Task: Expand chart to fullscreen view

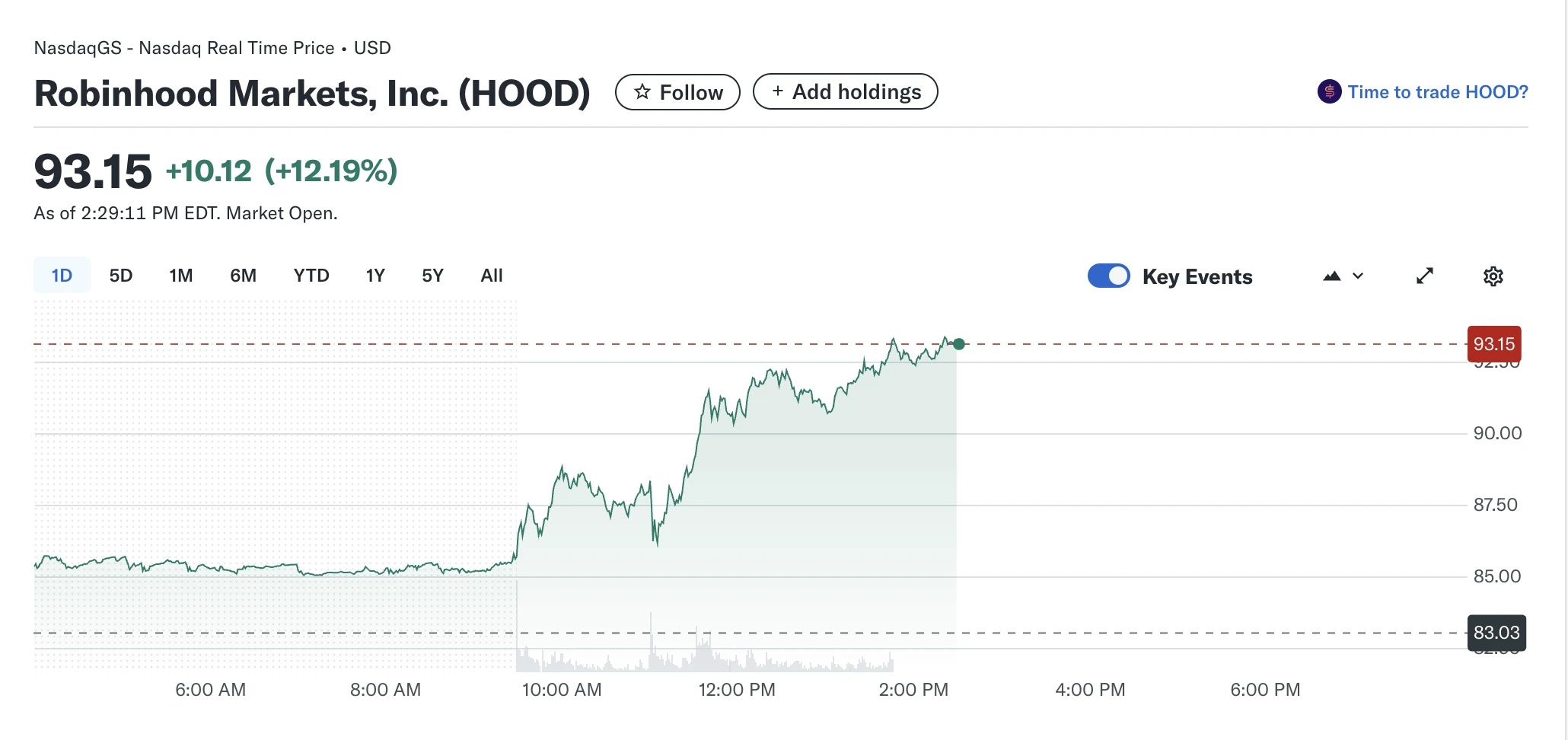Action: 1426,276
